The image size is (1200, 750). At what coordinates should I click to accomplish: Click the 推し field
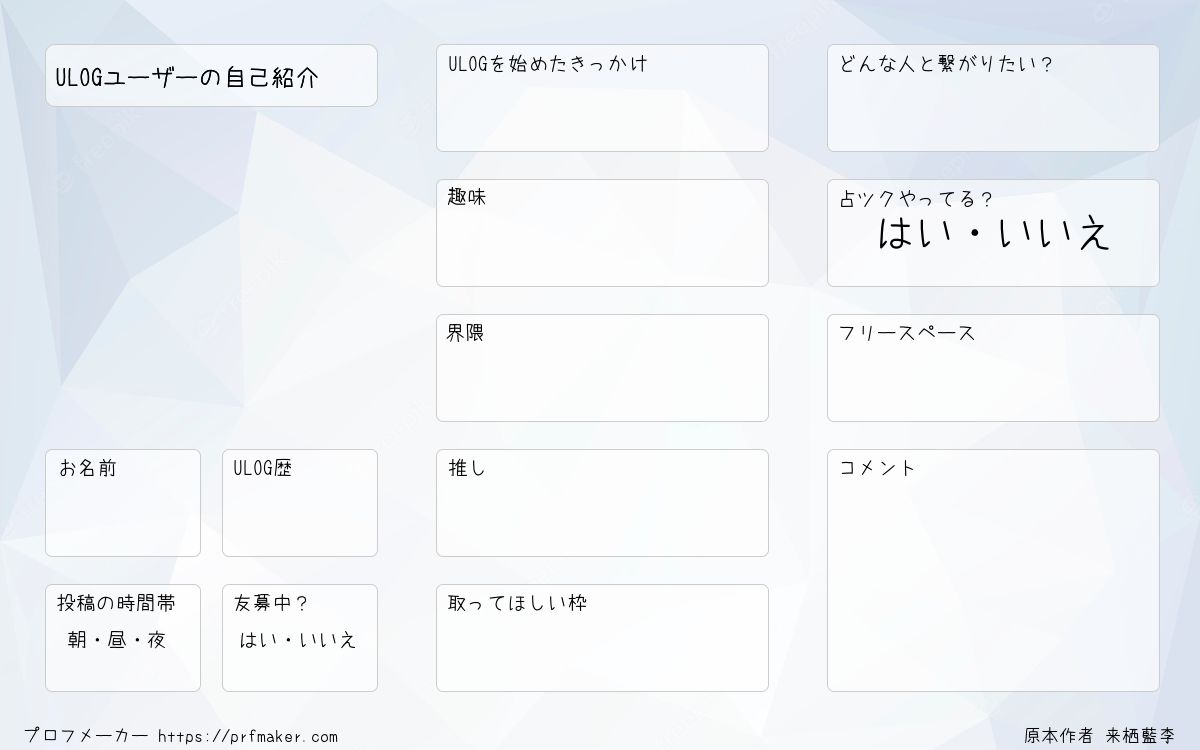(x=602, y=503)
